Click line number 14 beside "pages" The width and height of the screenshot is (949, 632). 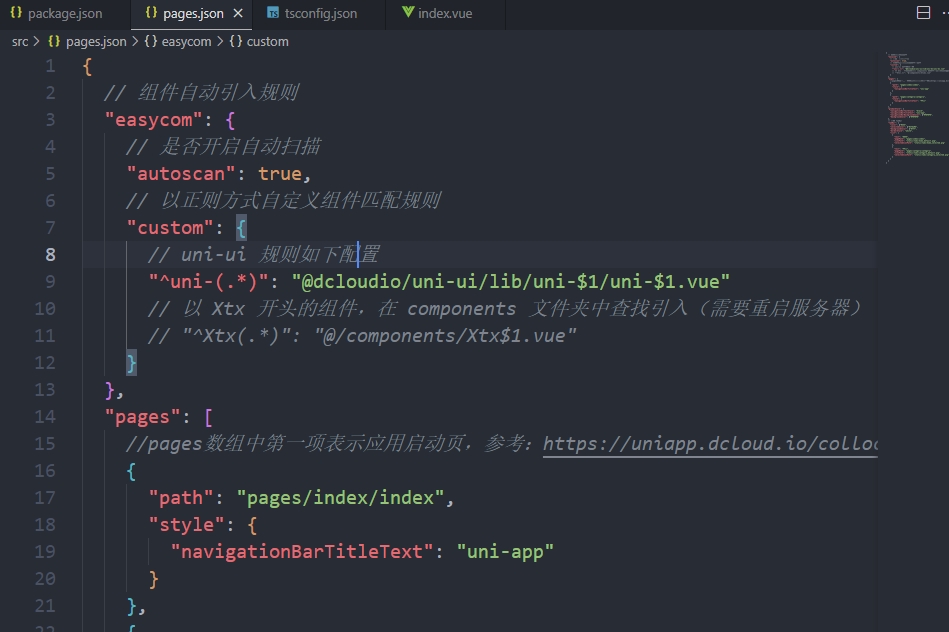tap(45, 416)
